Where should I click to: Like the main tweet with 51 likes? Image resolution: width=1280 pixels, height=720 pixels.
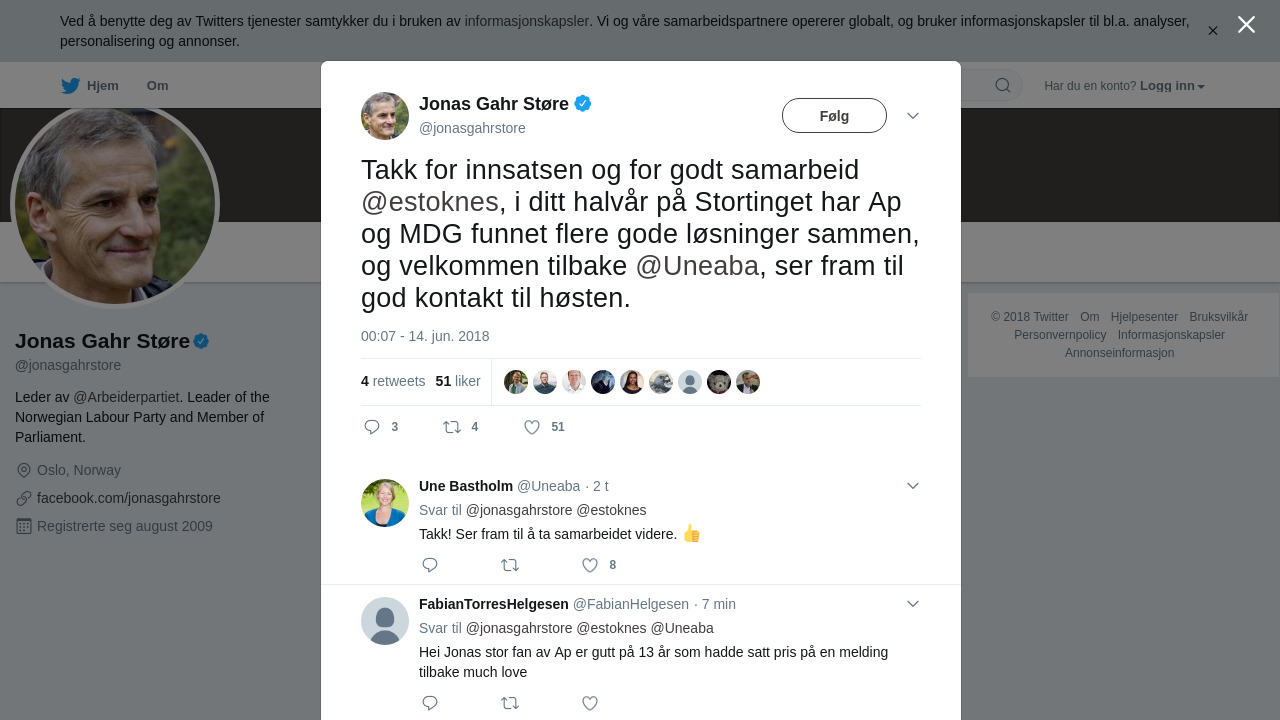[532, 427]
